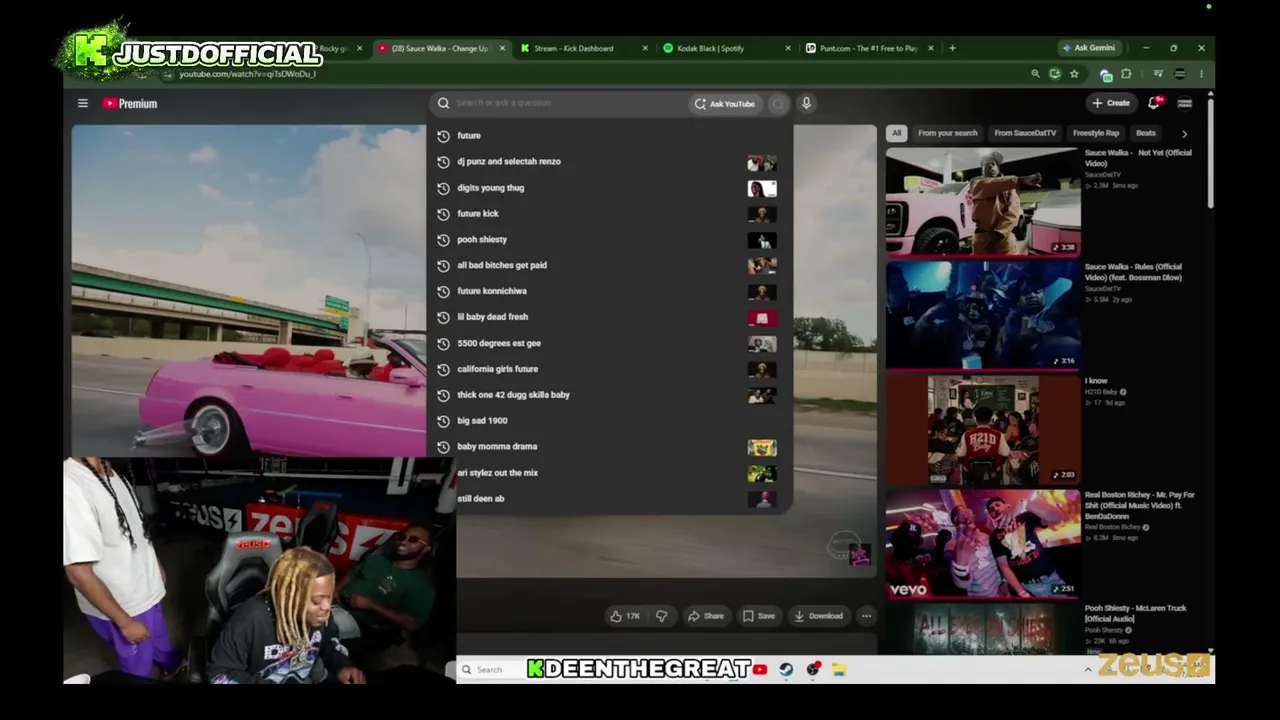
Task: Pick the 'future konnichiwa' suggestion
Action: click(609, 291)
